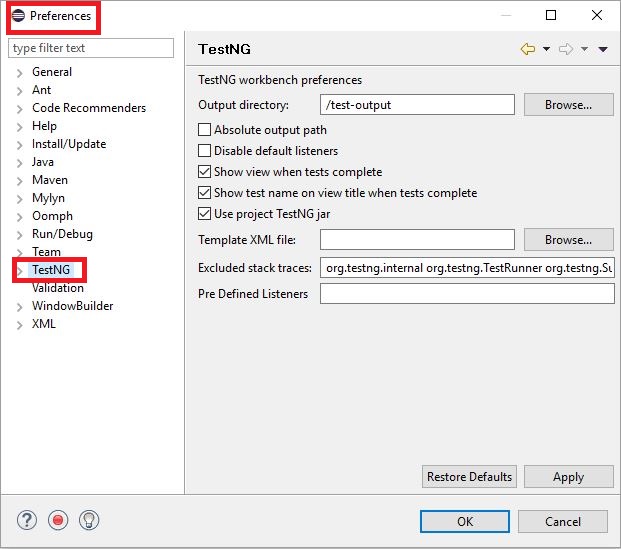The width and height of the screenshot is (621, 549).
Task: Click Browse next to Output directory
Action: coord(569,105)
